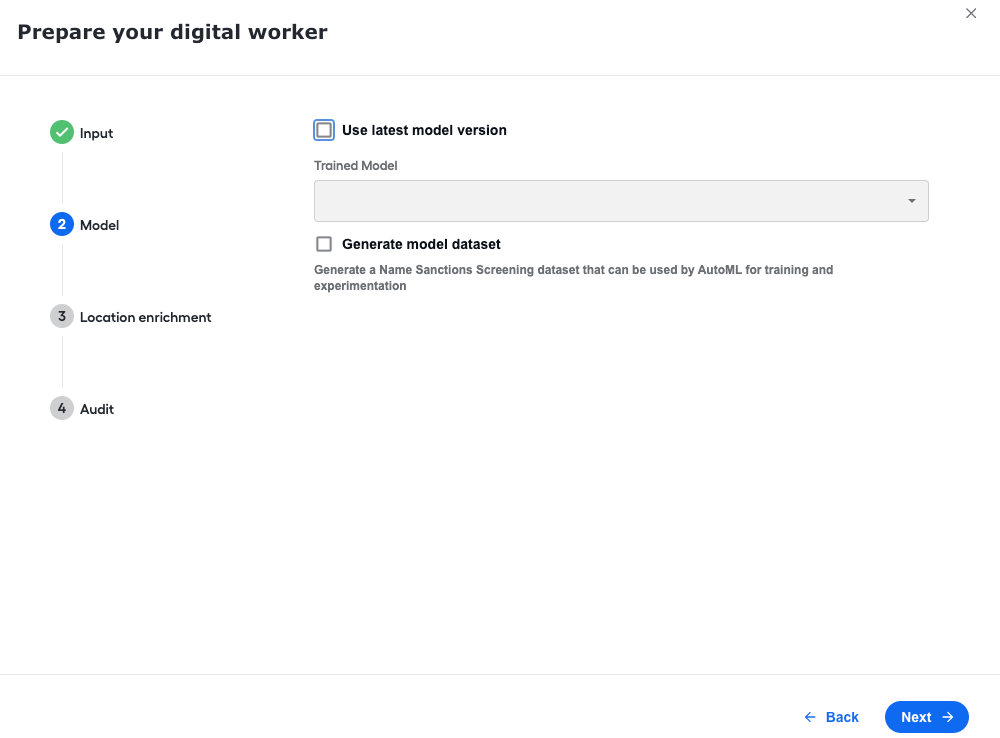
Task: Close the Prepare your digital worker dialog
Action: pyautogui.click(x=971, y=13)
